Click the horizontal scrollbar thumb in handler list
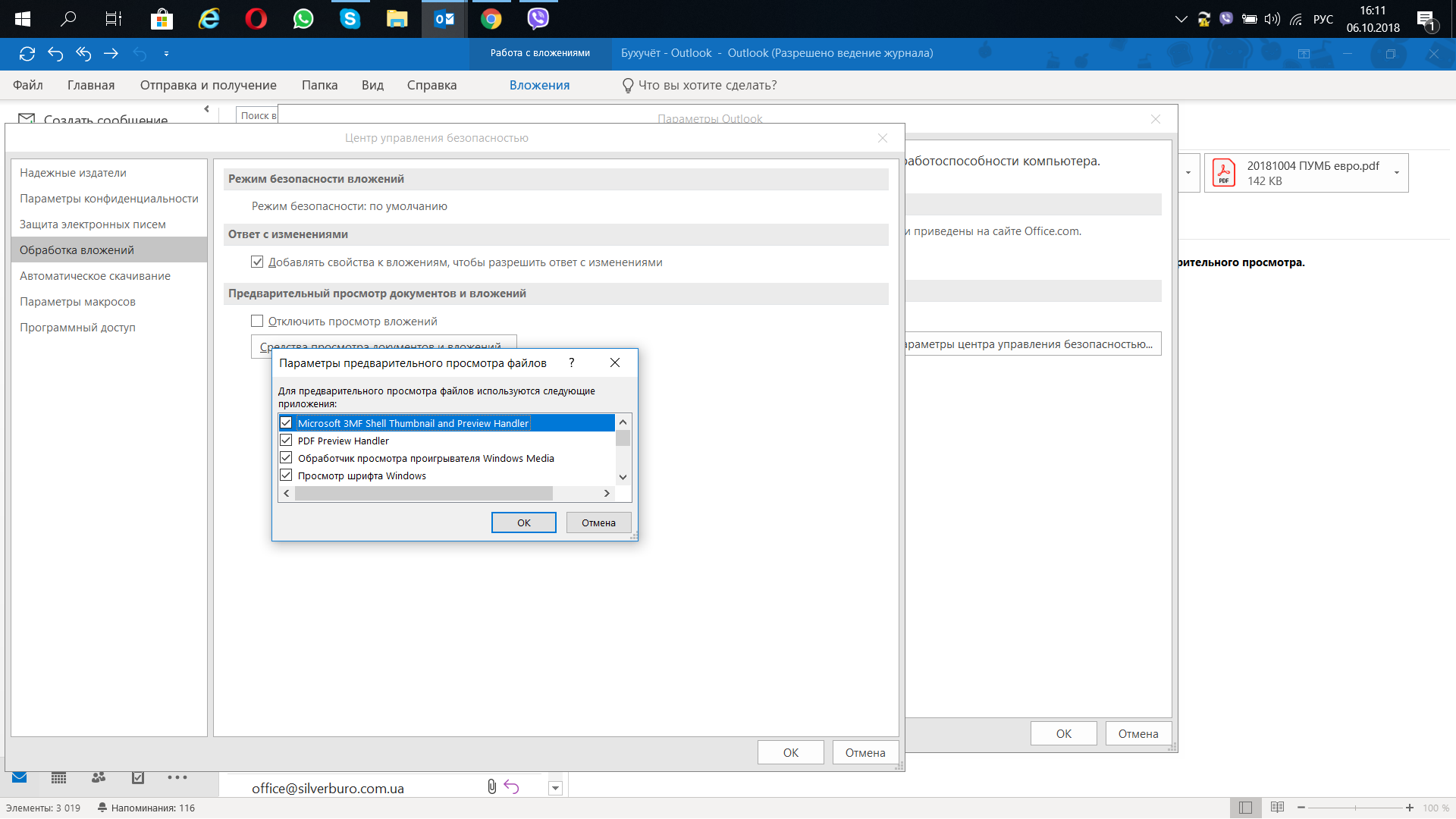This screenshot has width=1456, height=819. pos(423,493)
